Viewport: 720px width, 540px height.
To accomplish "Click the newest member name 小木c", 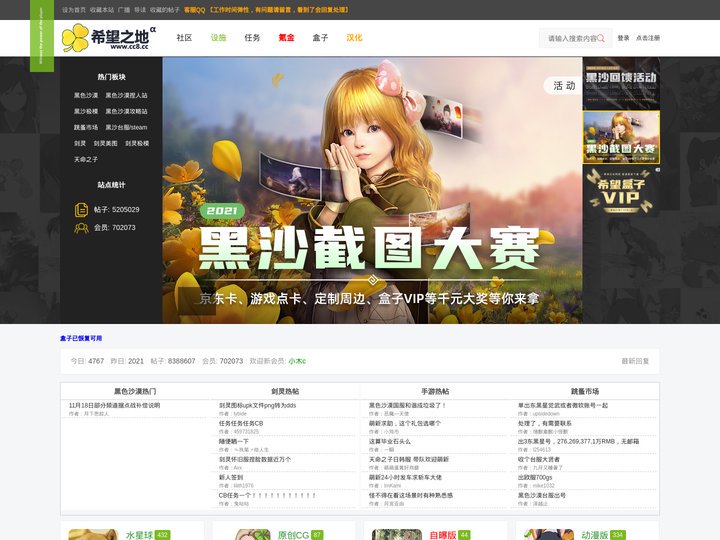I will point(297,361).
